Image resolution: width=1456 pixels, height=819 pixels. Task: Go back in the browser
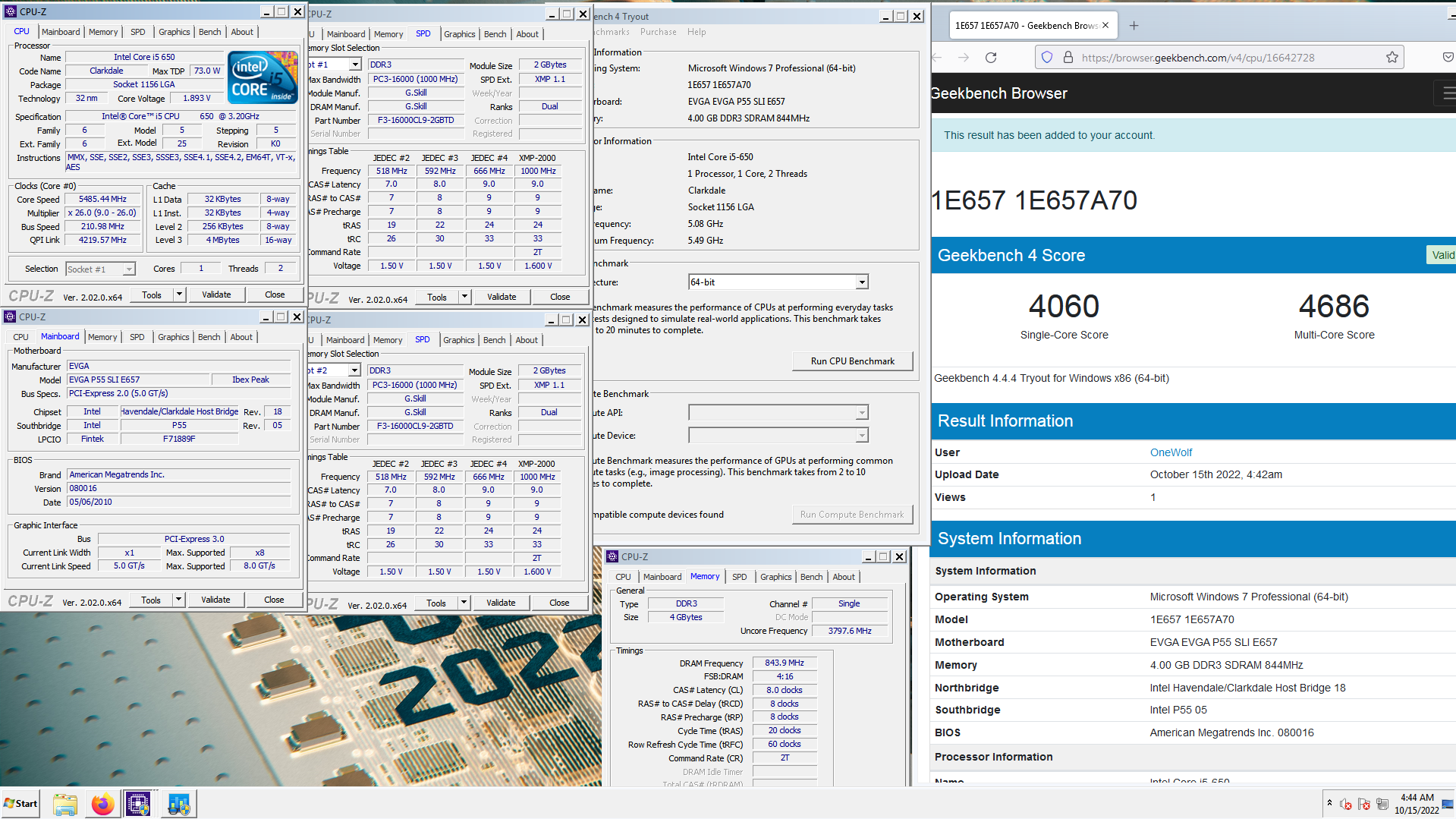coord(937,58)
